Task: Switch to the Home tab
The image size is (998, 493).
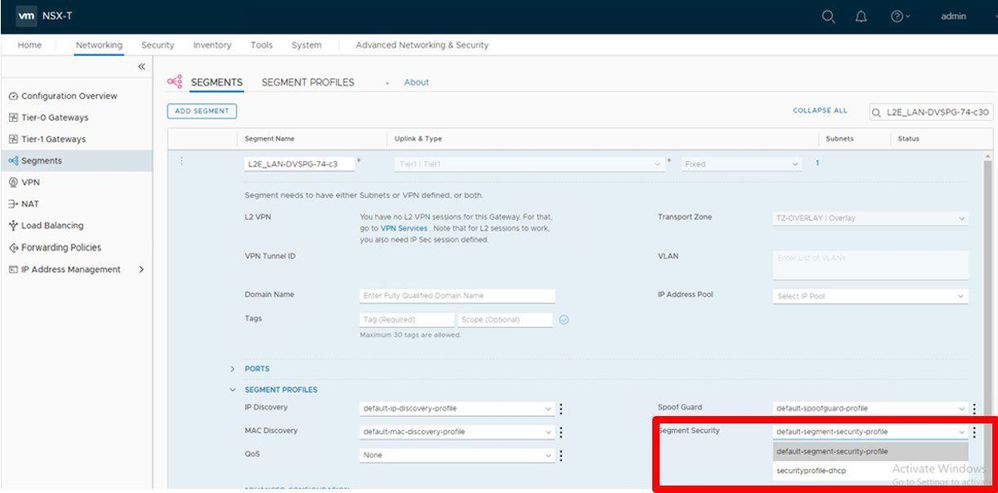Action: tap(29, 45)
